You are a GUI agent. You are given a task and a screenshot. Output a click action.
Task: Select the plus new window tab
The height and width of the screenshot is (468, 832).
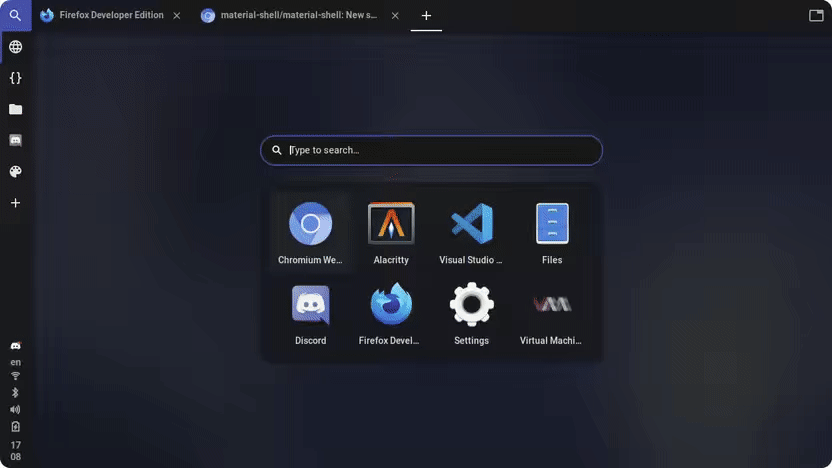426,15
